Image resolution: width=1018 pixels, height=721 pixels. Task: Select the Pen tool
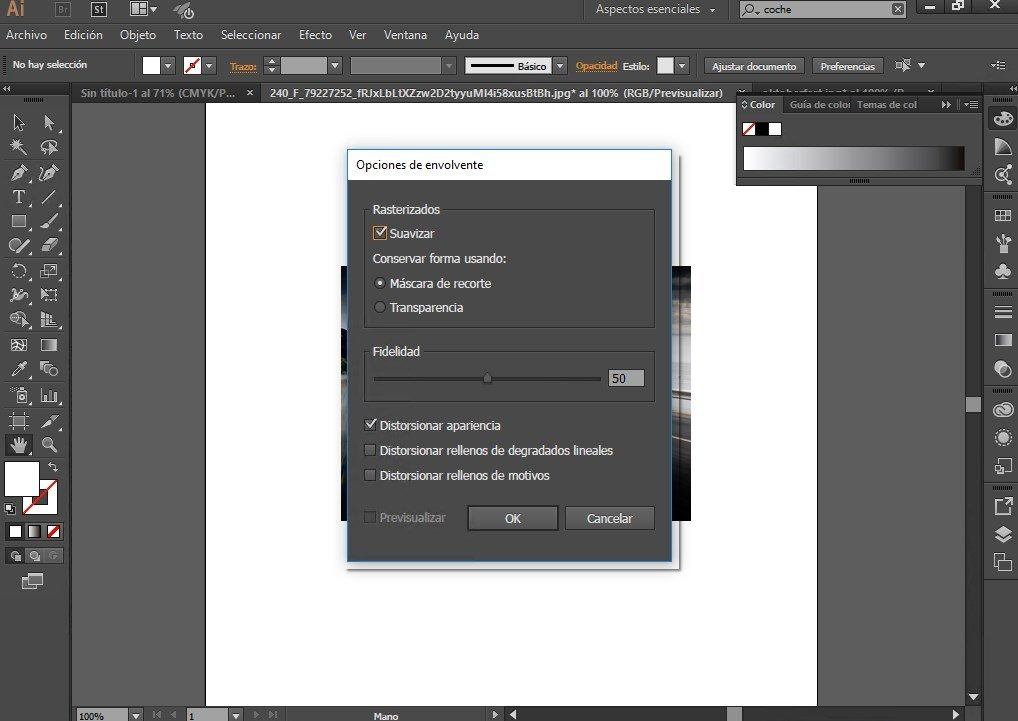pyautogui.click(x=19, y=173)
